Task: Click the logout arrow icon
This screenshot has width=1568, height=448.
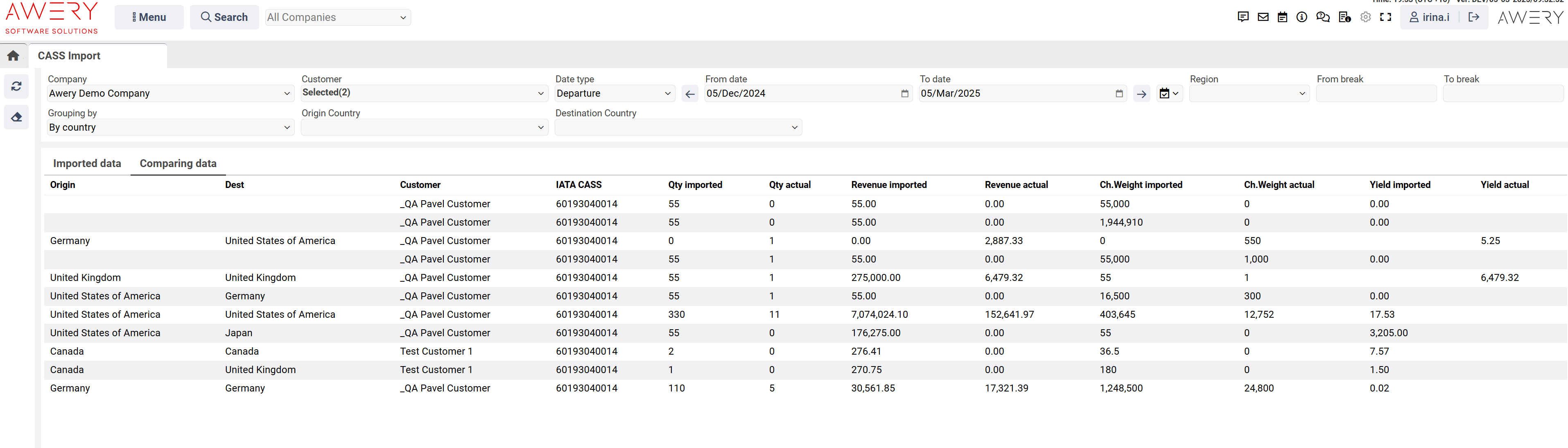Action: (x=1474, y=17)
